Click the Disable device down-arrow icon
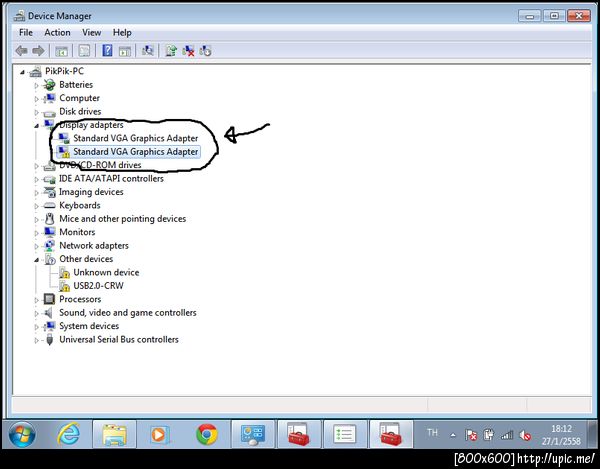The image size is (600, 469). tap(205, 50)
